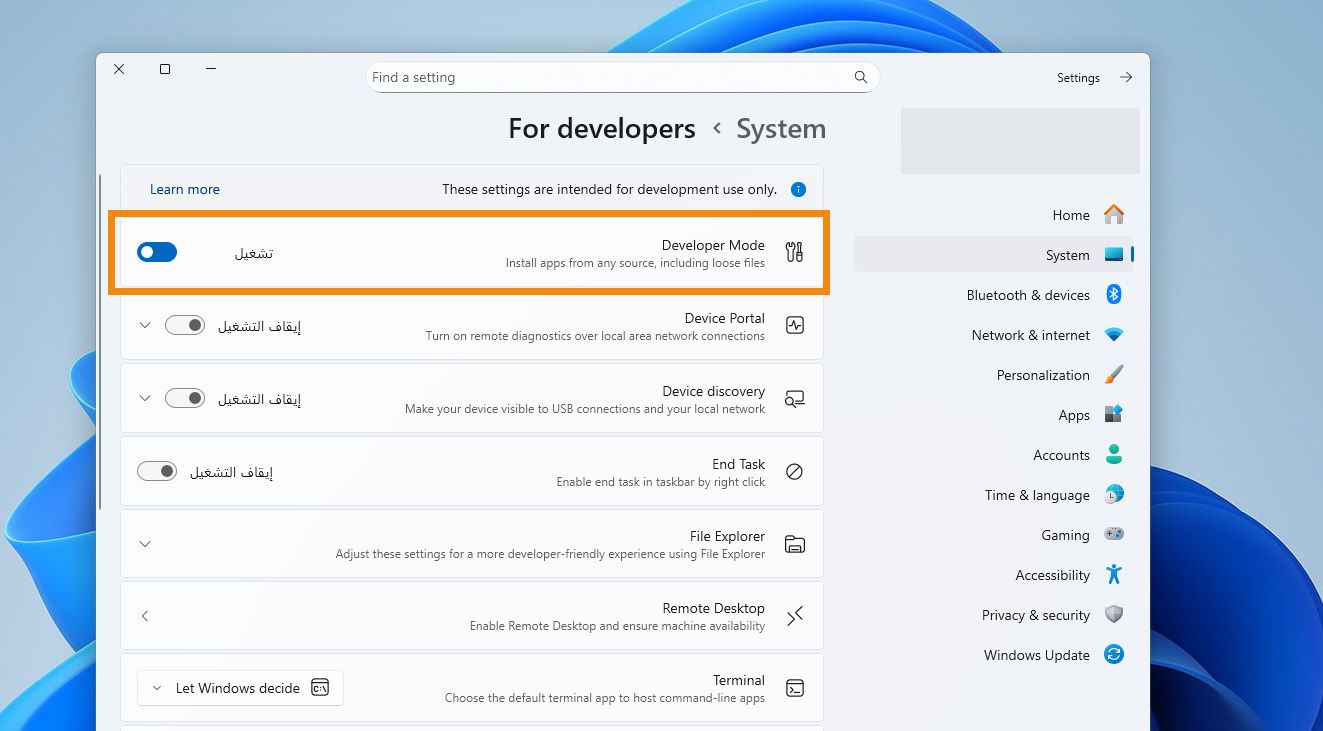Click the Accessibility figure icon
This screenshot has width=1323, height=731.
pos(1114,575)
